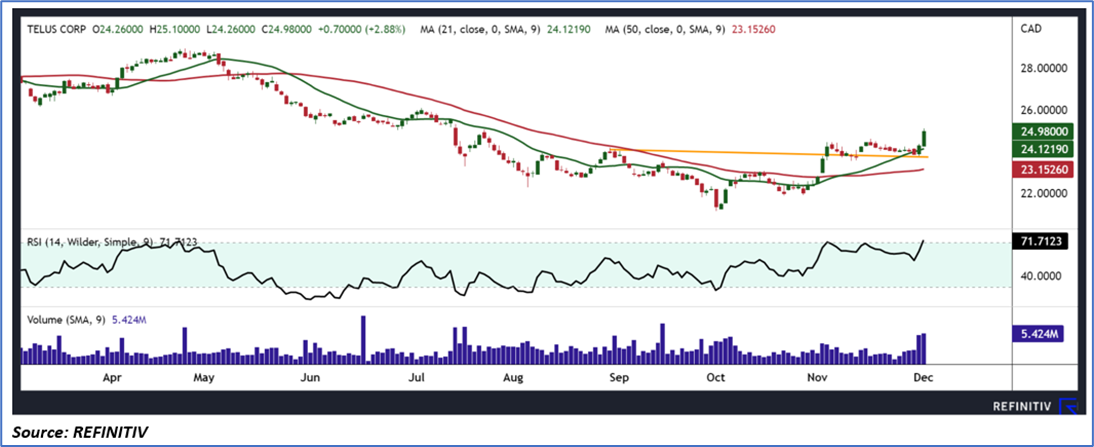Click the Sep date axis label
Image resolution: width=1094 pixels, height=447 pixels.
(x=620, y=377)
